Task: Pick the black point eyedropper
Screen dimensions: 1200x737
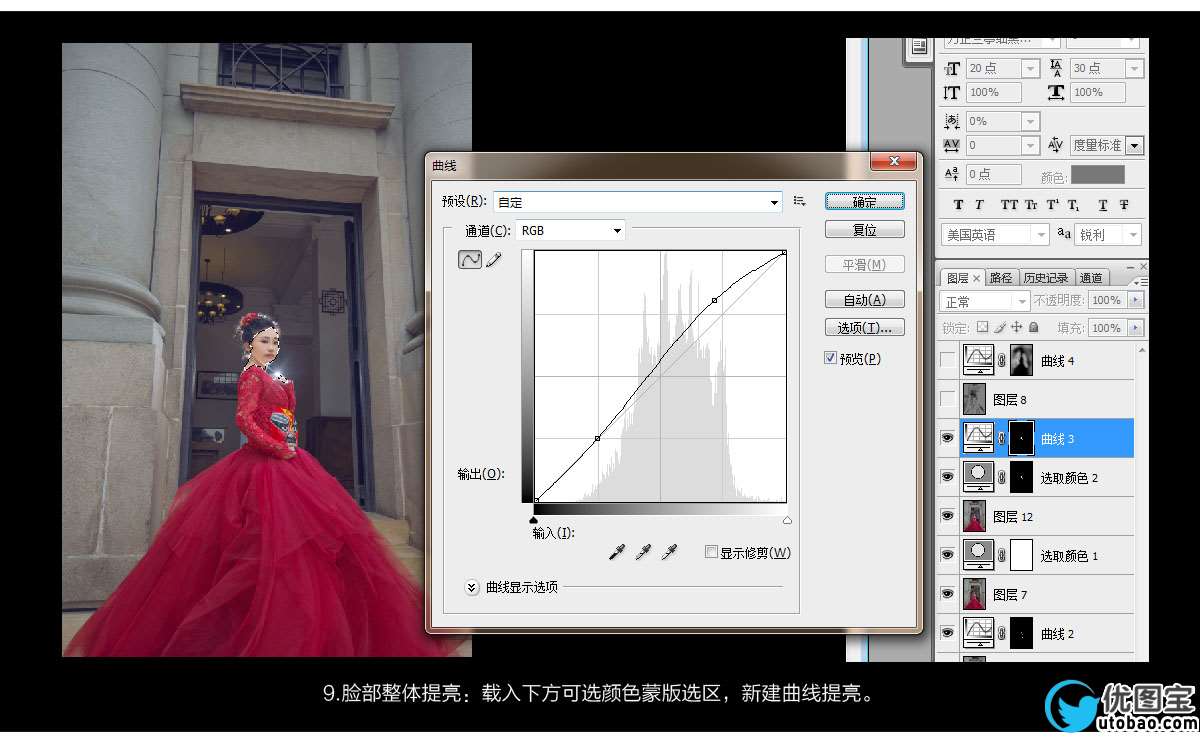Action: click(617, 552)
